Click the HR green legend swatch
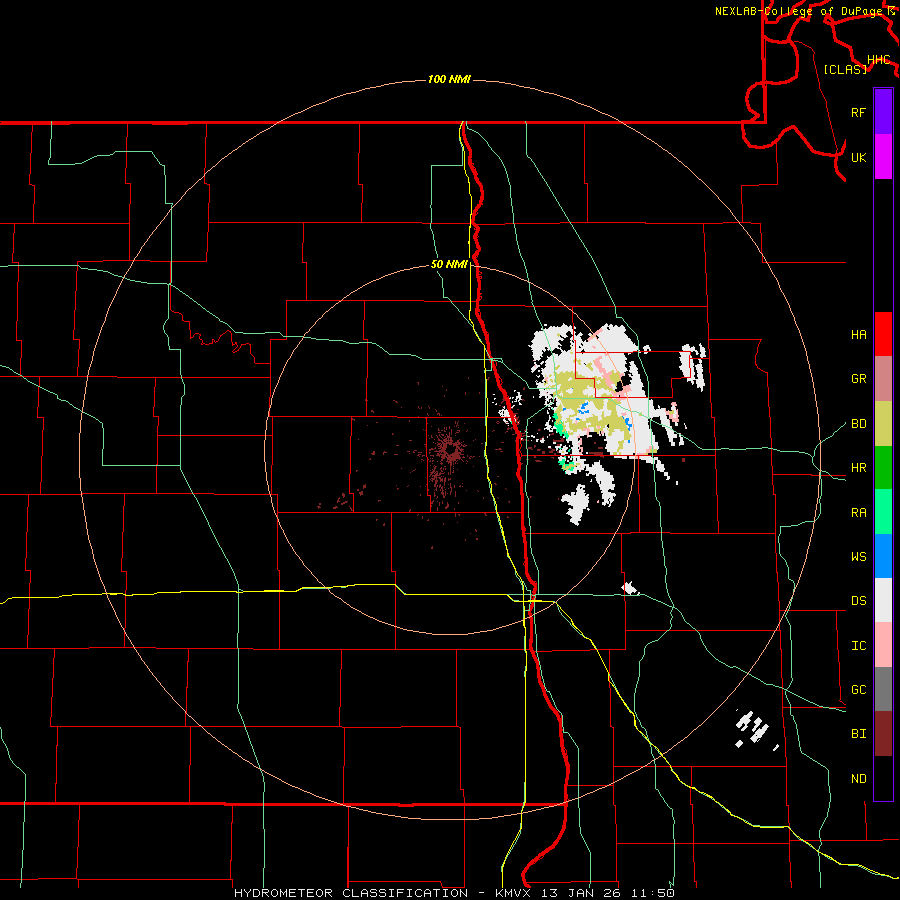The image size is (900, 900). (883, 467)
